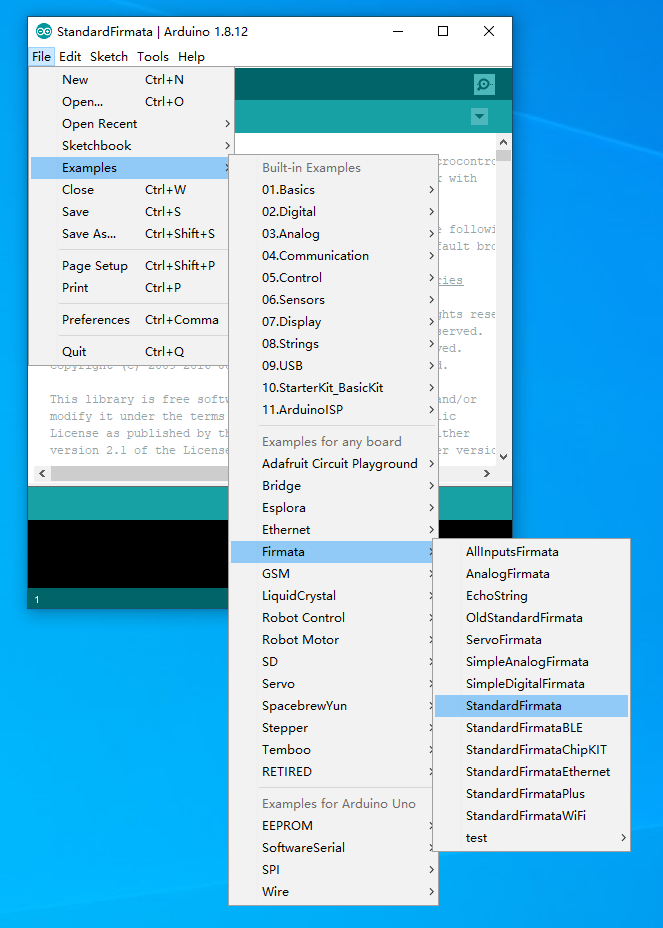Select New from File menu
Image resolution: width=663 pixels, height=928 pixels.
131,80
